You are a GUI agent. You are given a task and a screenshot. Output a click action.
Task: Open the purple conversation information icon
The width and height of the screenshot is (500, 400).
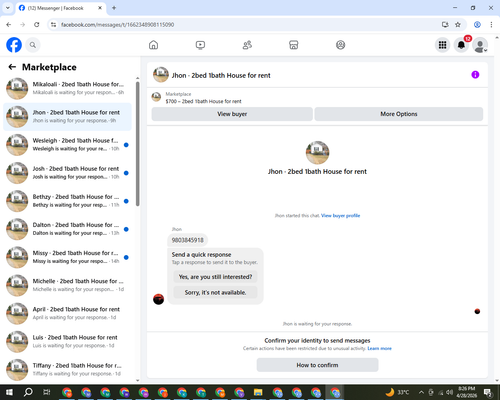475,75
